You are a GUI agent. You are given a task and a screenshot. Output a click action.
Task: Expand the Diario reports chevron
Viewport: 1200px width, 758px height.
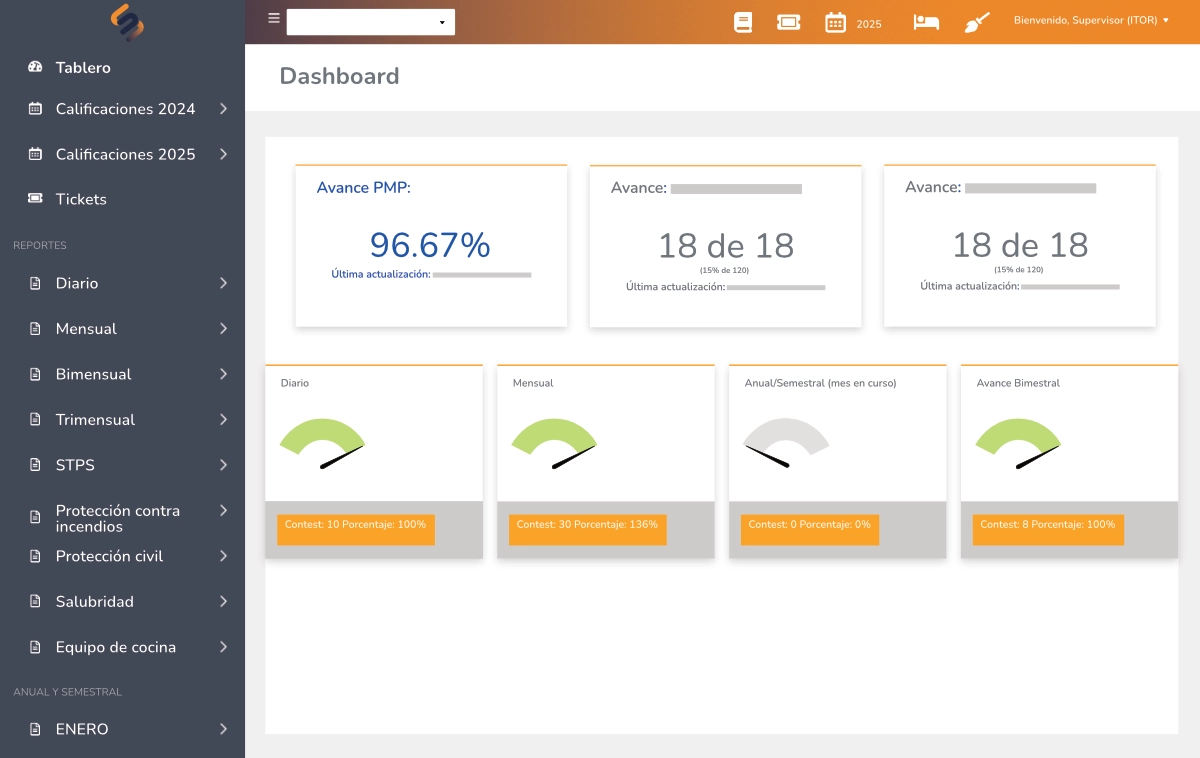point(223,284)
